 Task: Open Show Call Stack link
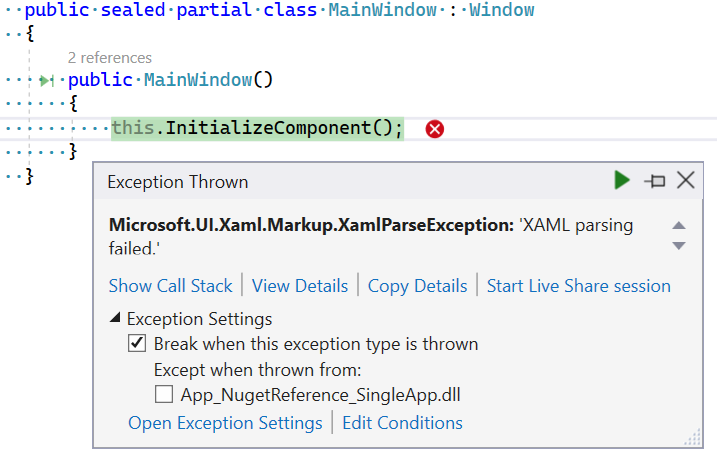point(170,286)
